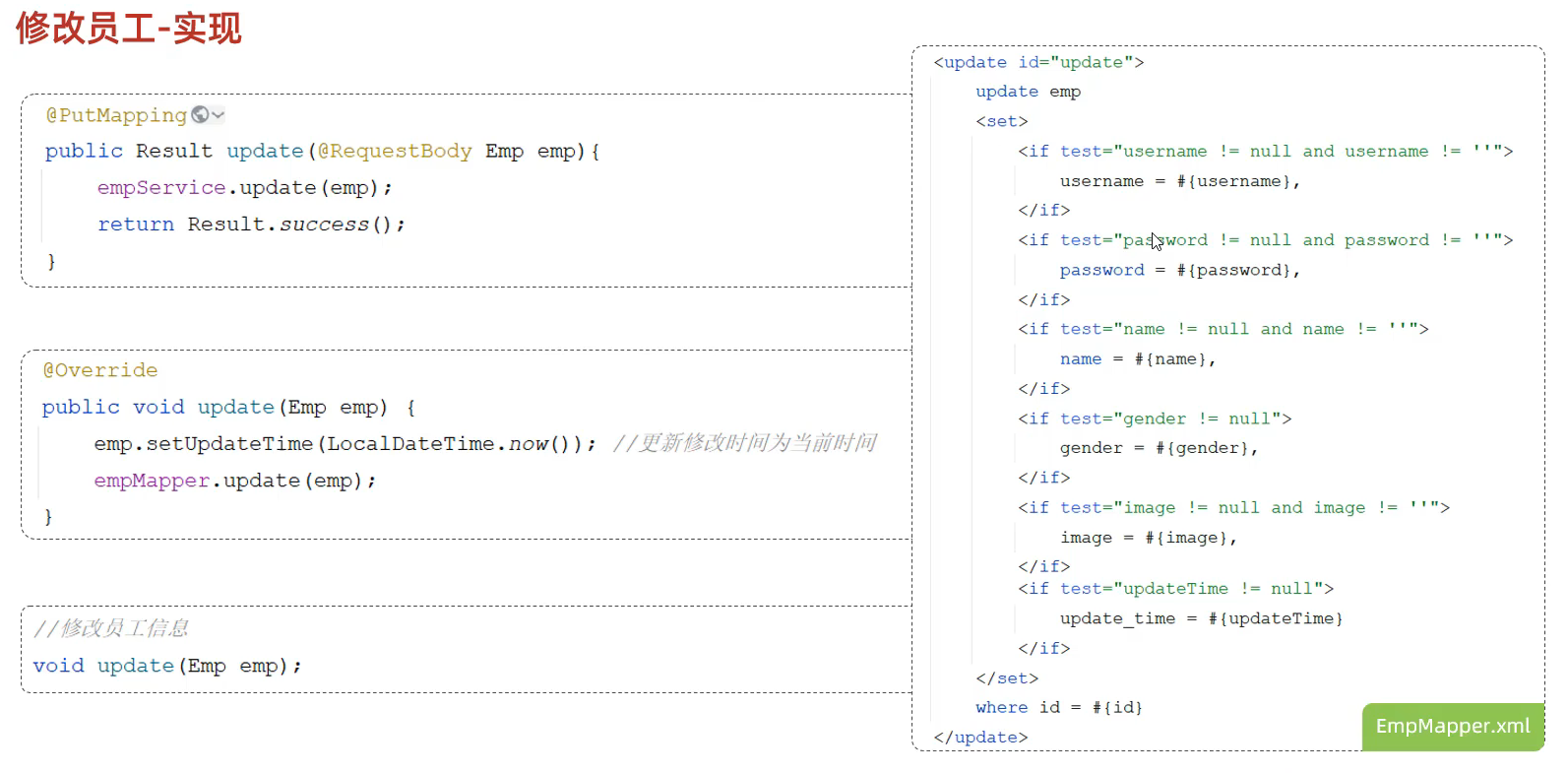Select the @Override annotation
Viewport: 1568px width, 773px height.
tap(100, 370)
